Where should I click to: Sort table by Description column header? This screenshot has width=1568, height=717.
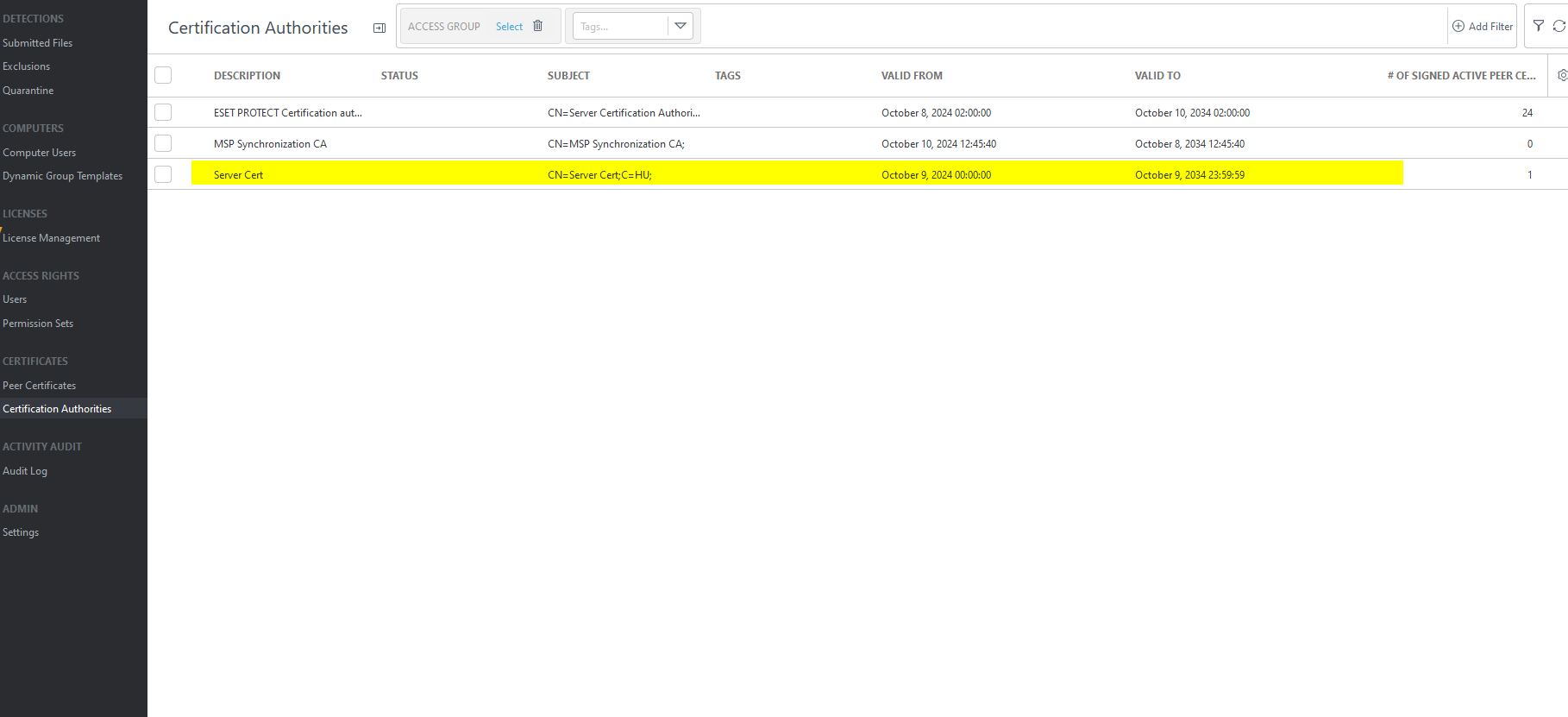pyautogui.click(x=247, y=75)
